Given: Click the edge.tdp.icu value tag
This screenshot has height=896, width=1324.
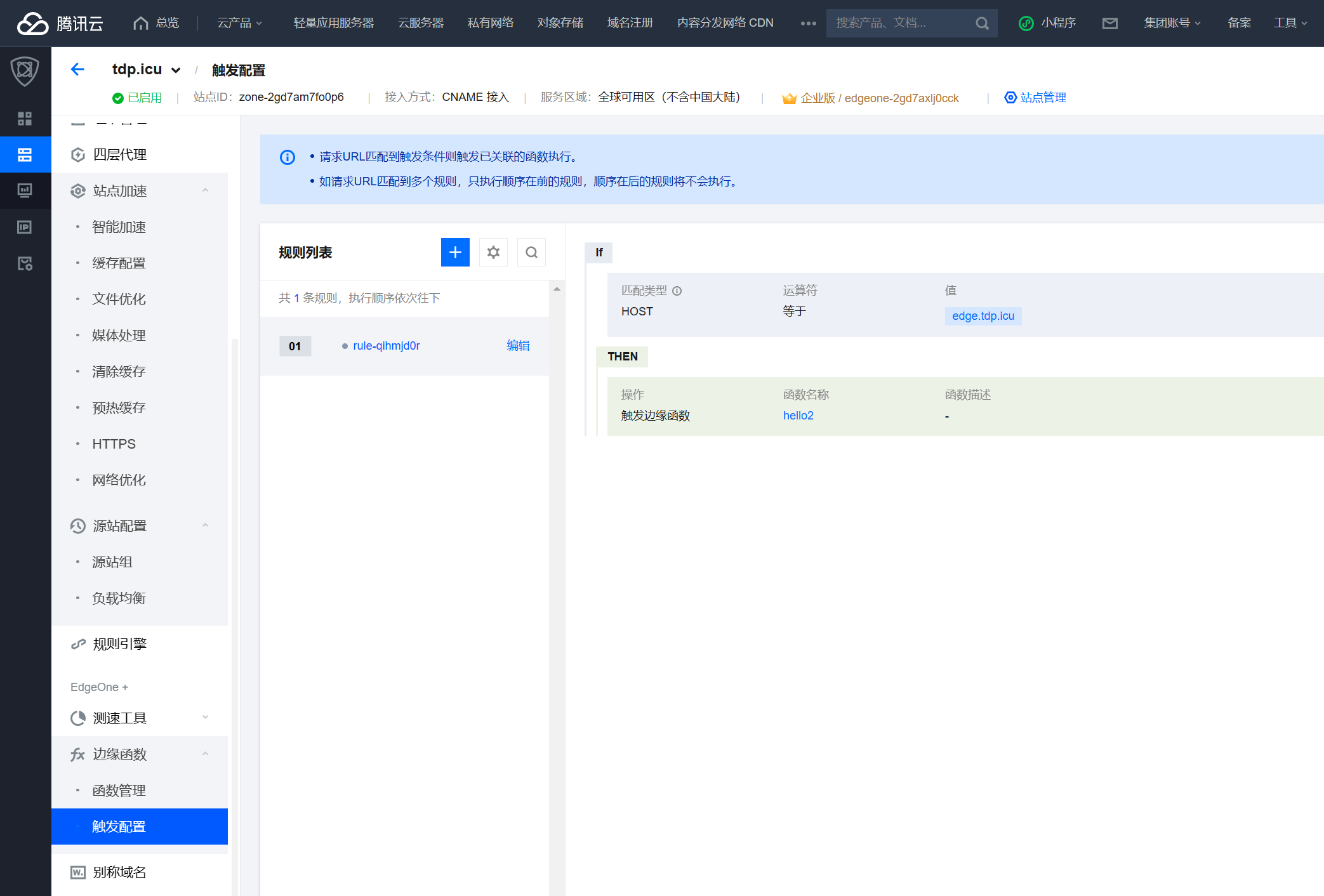Looking at the screenshot, I should (983, 316).
